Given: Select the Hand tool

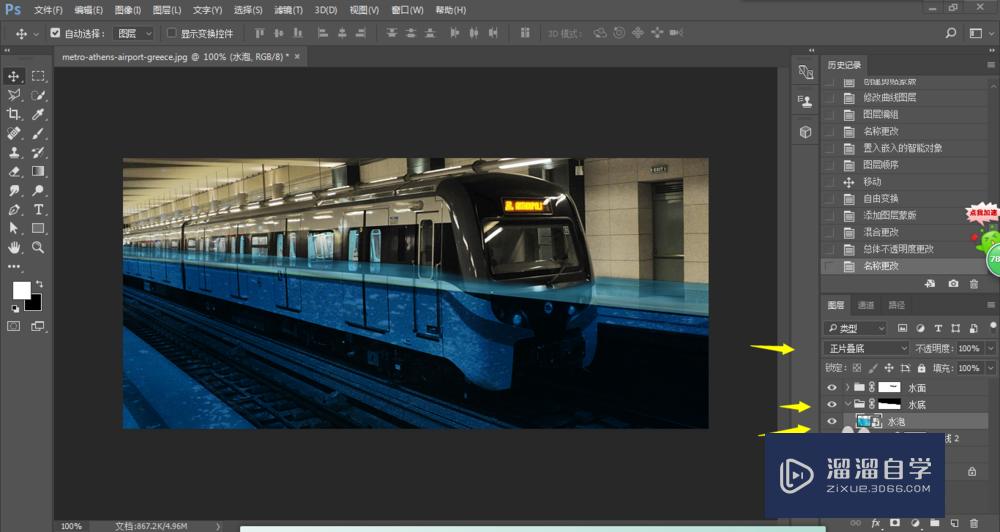Looking at the screenshot, I should (14, 247).
